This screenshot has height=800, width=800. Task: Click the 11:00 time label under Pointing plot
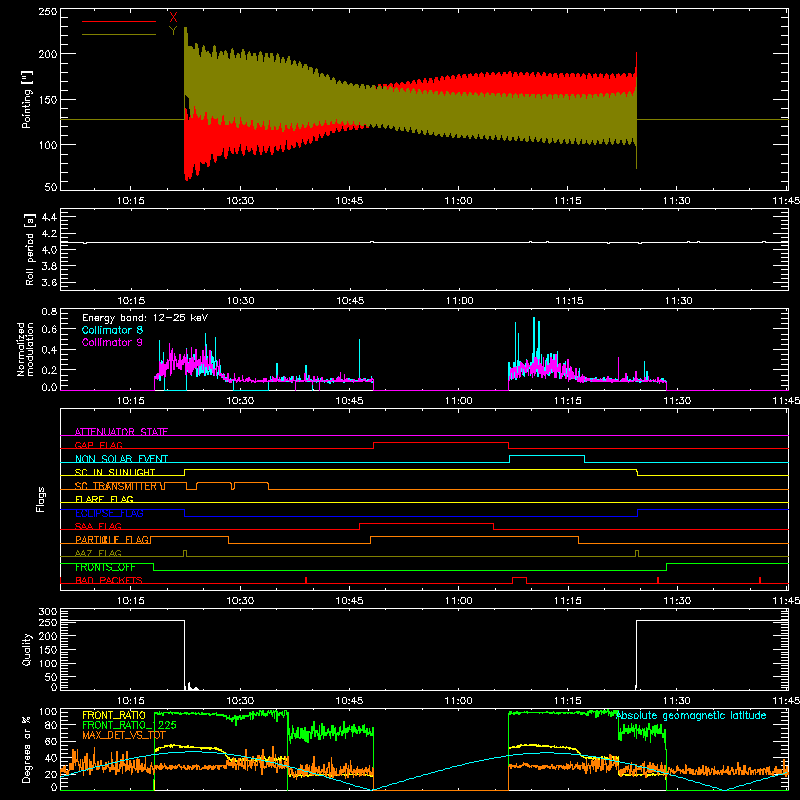point(459,201)
